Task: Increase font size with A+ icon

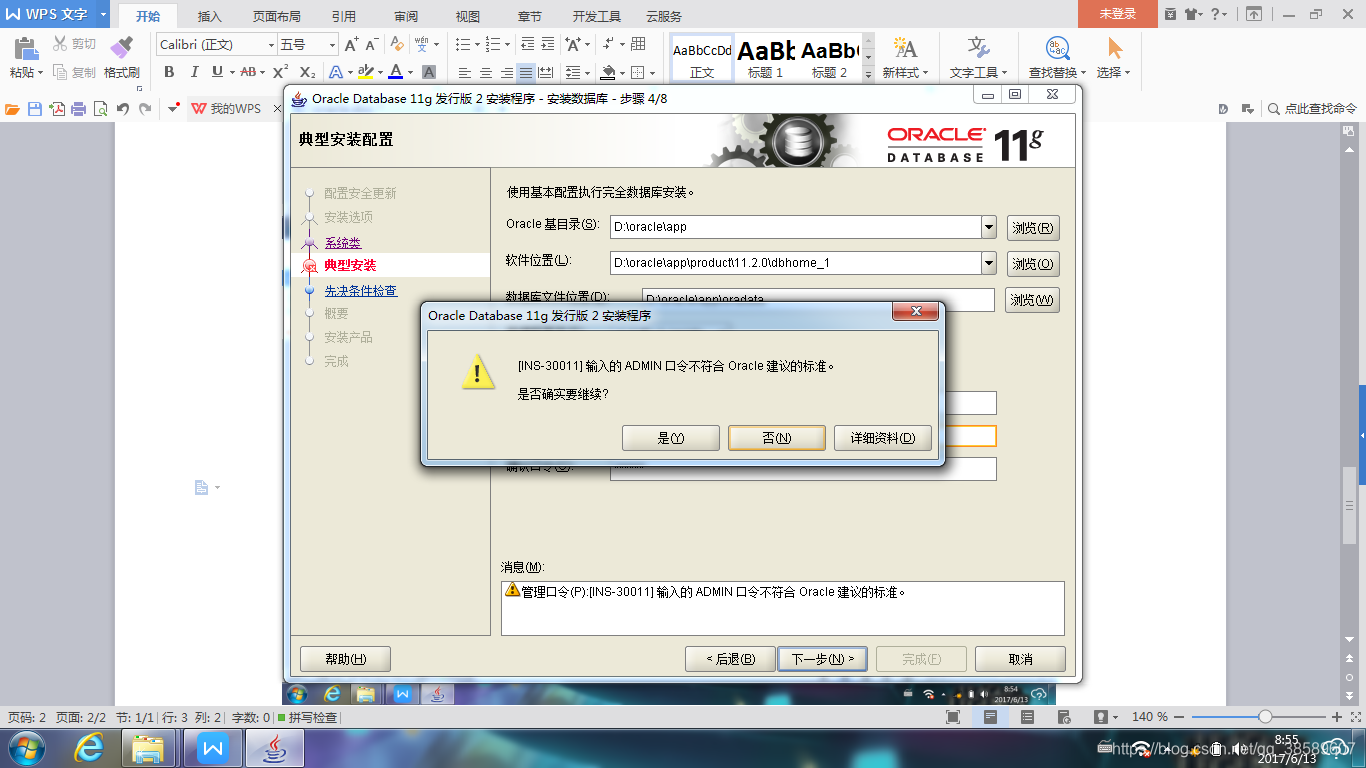Action: tap(351, 45)
